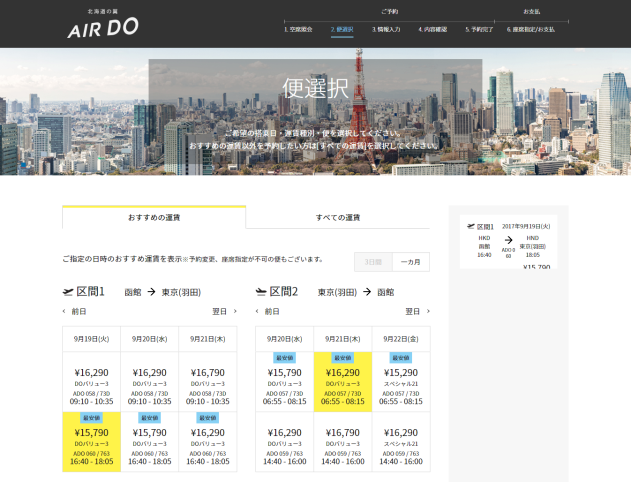This screenshot has height=482, width=631.
Task: Select the 3日間 view toggle
Action: (373, 262)
